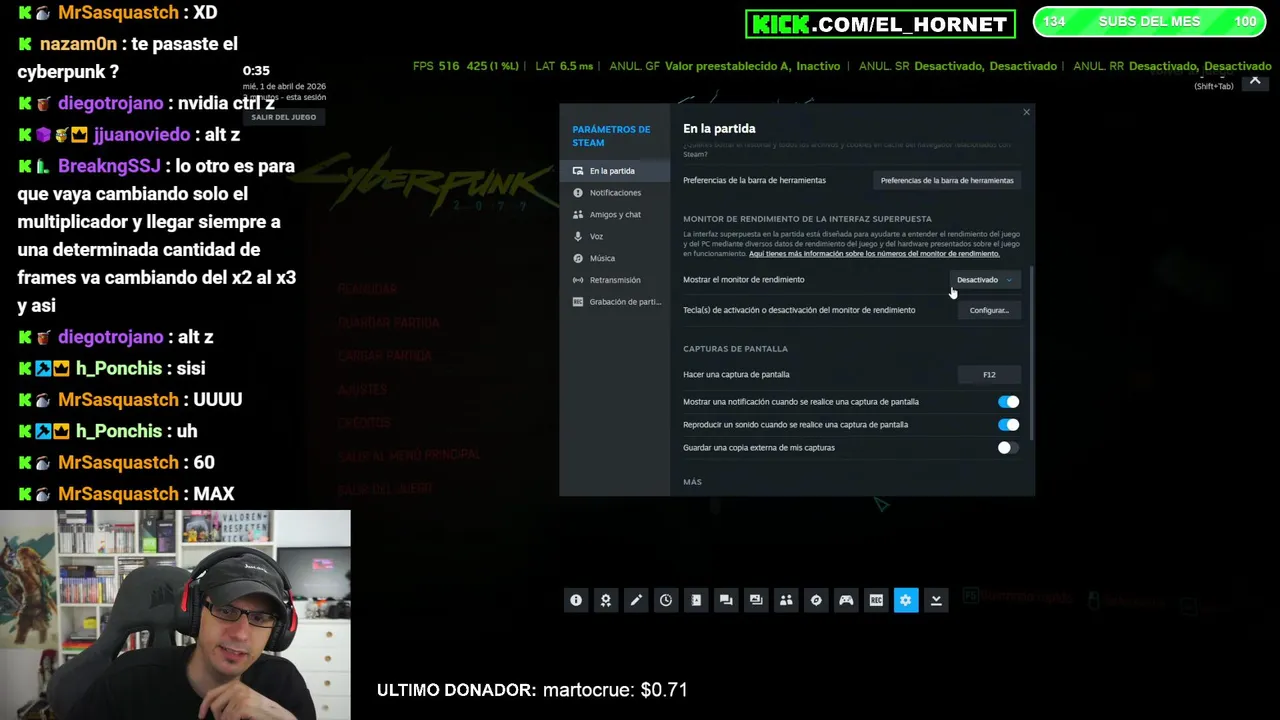Click Configurar button for monitor hotkey
Screen dimensions: 1280x720
click(x=989, y=310)
